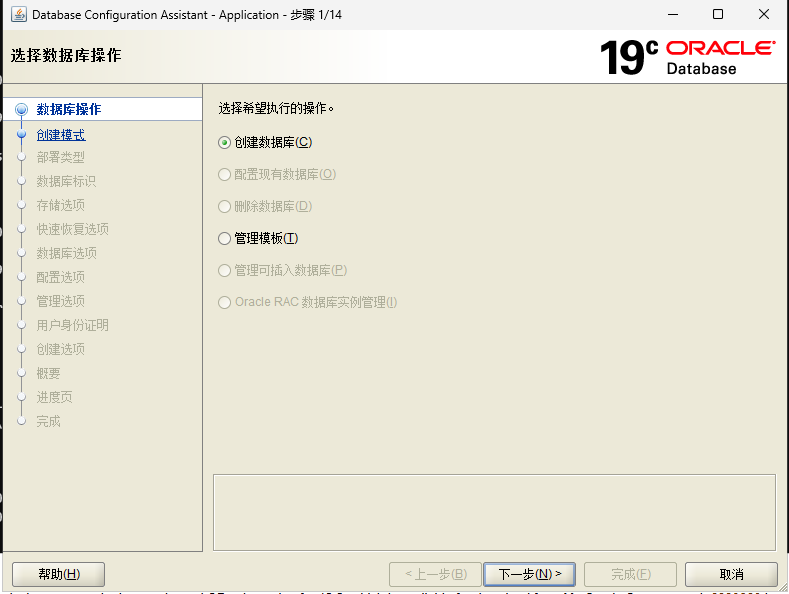Choose the 管理模板(T) radio option
This screenshot has height=594, width=789.
coord(258,238)
